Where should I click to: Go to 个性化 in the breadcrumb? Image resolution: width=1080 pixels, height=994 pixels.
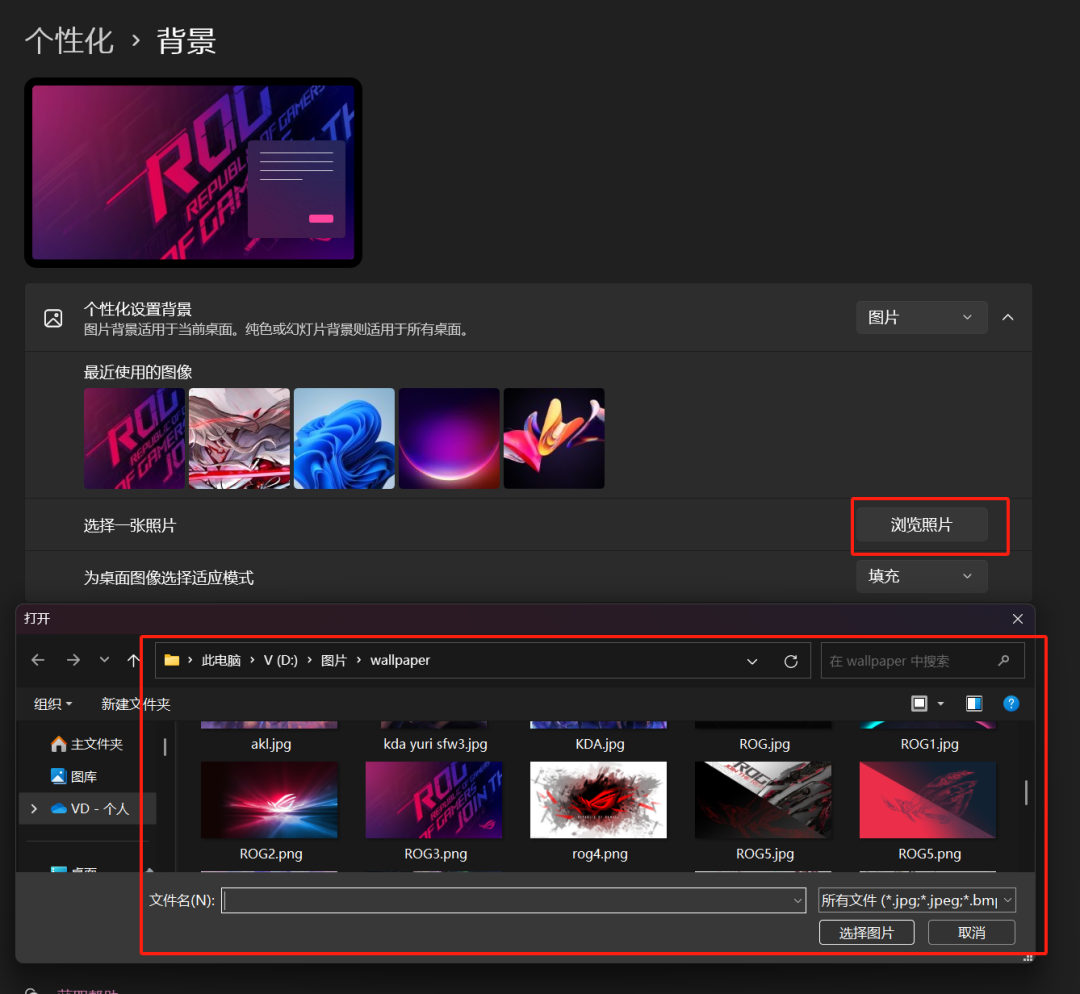69,41
